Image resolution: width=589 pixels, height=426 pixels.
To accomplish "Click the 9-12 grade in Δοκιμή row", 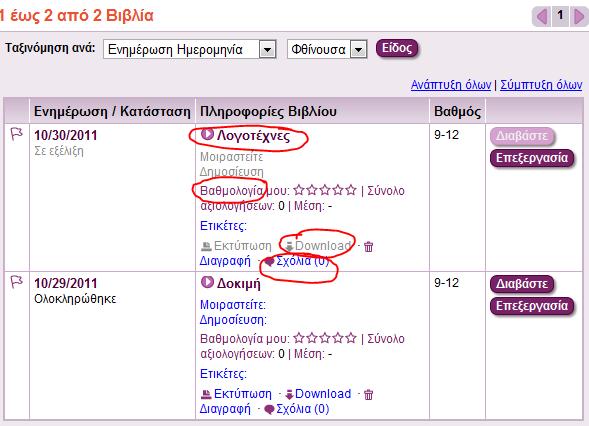I will [x=447, y=283].
